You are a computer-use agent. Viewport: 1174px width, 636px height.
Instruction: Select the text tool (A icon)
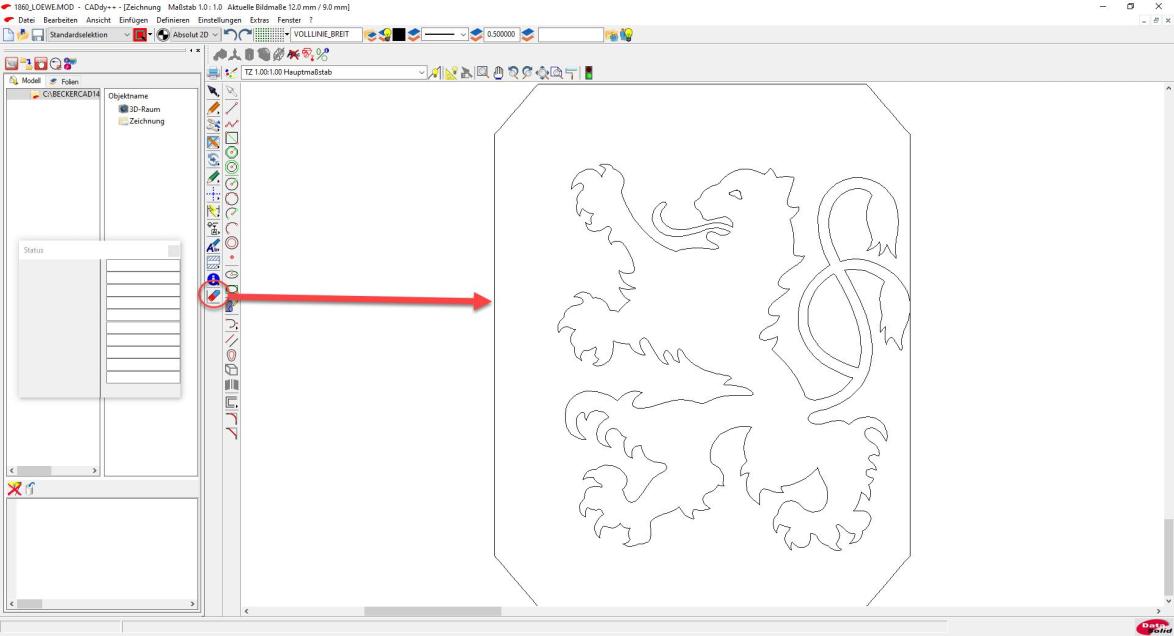coord(213,245)
